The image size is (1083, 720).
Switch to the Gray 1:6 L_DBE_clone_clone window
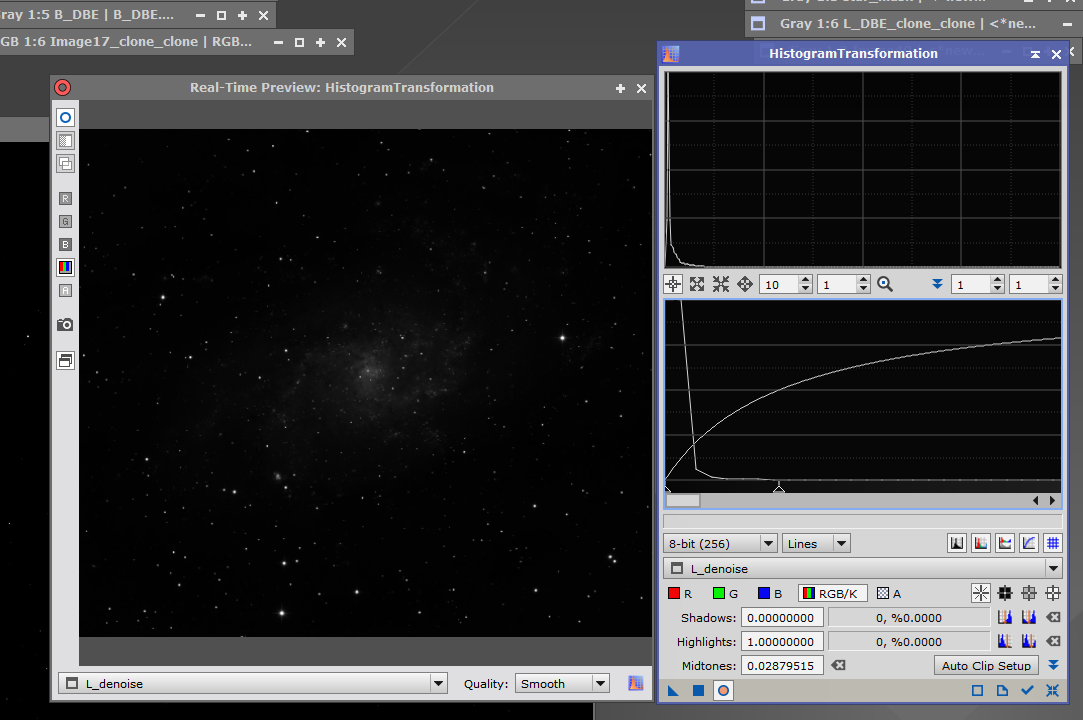[900, 23]
